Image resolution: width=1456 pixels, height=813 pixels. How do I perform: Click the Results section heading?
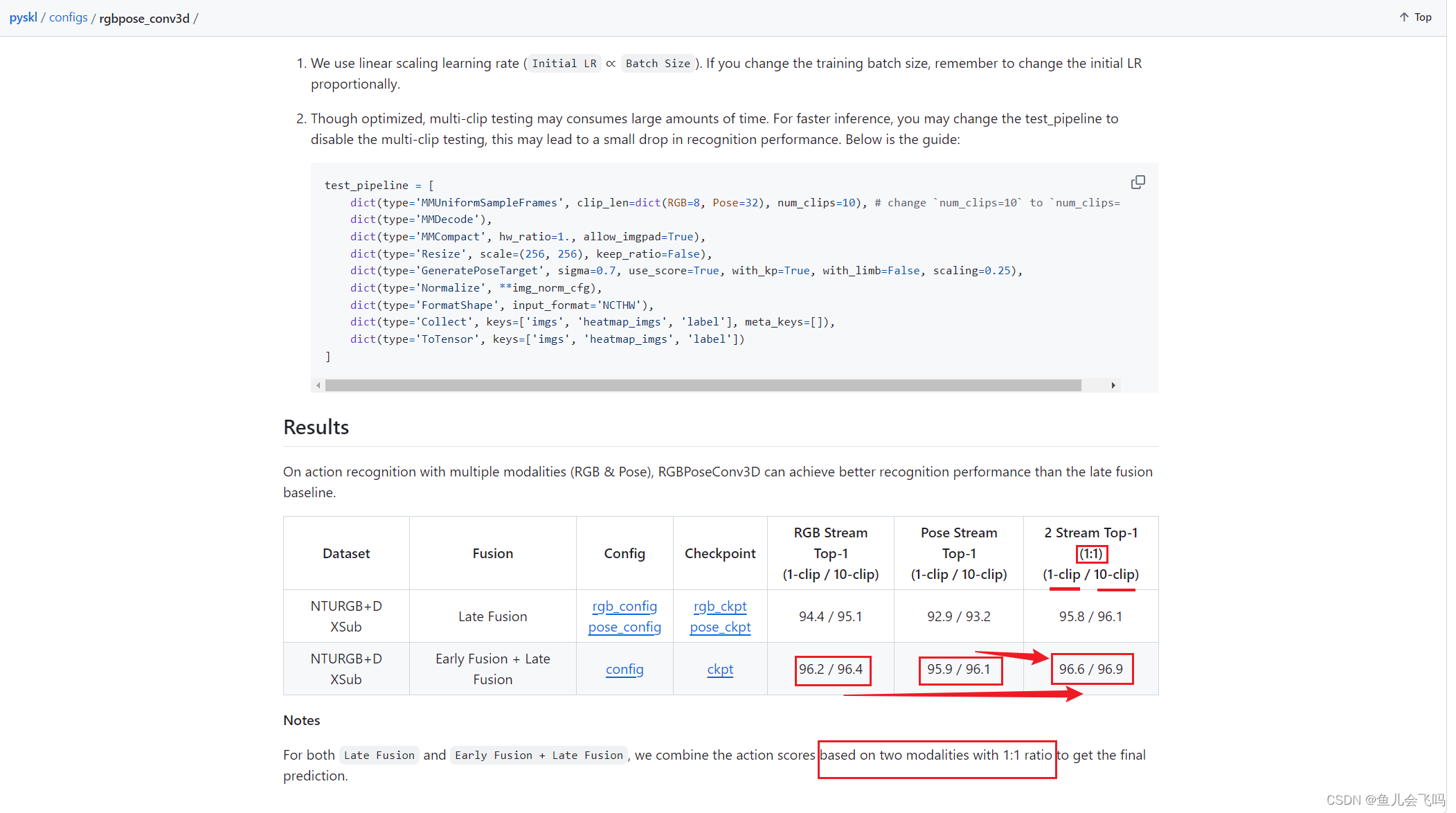click(316, 427)
